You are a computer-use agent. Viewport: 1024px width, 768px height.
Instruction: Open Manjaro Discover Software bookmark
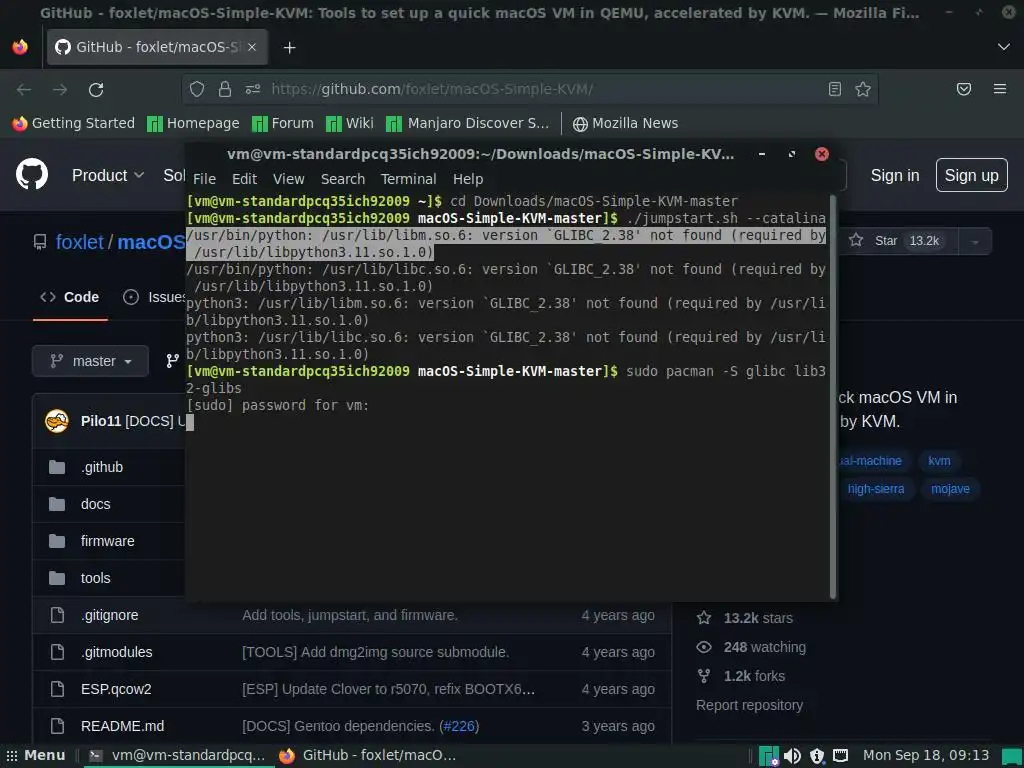(x=468, y=123)
